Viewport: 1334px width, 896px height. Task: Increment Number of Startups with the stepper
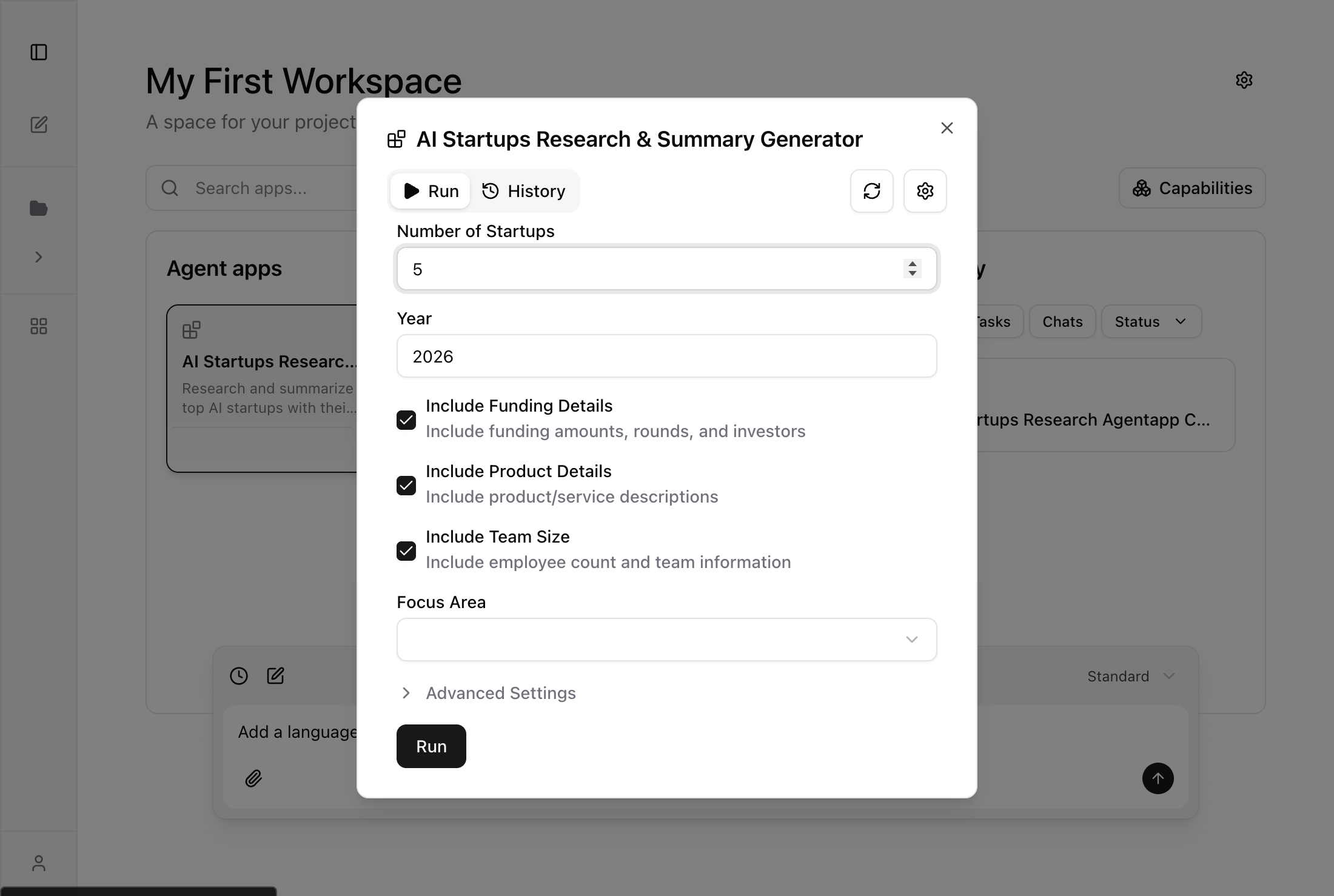912,264
